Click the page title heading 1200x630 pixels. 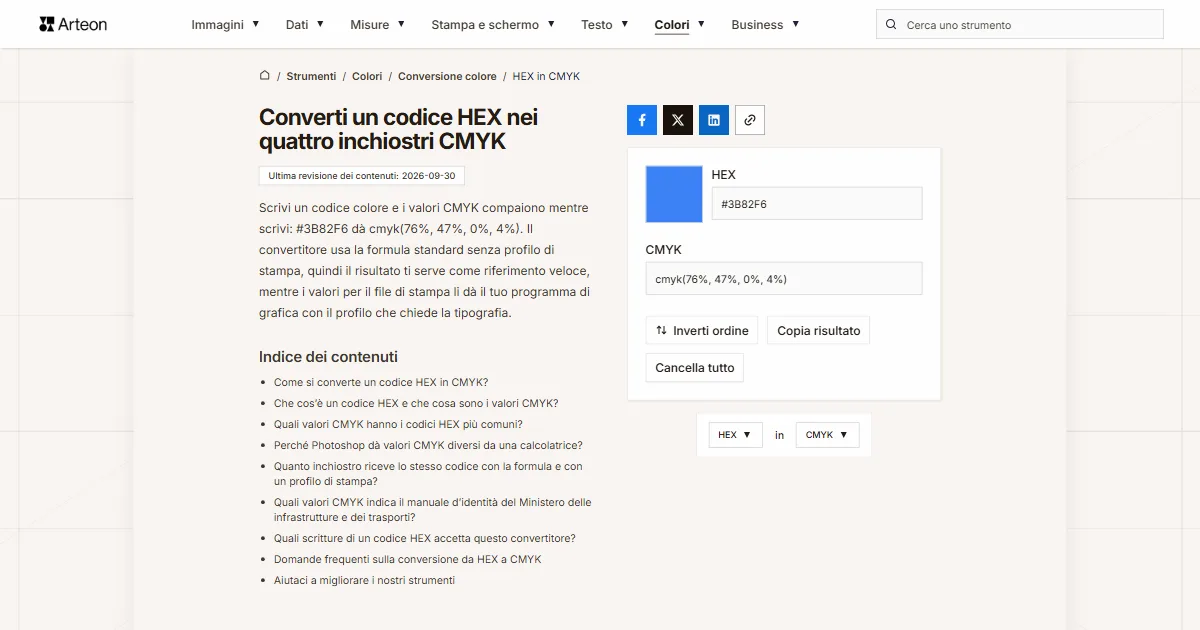(x=398, y=130)
